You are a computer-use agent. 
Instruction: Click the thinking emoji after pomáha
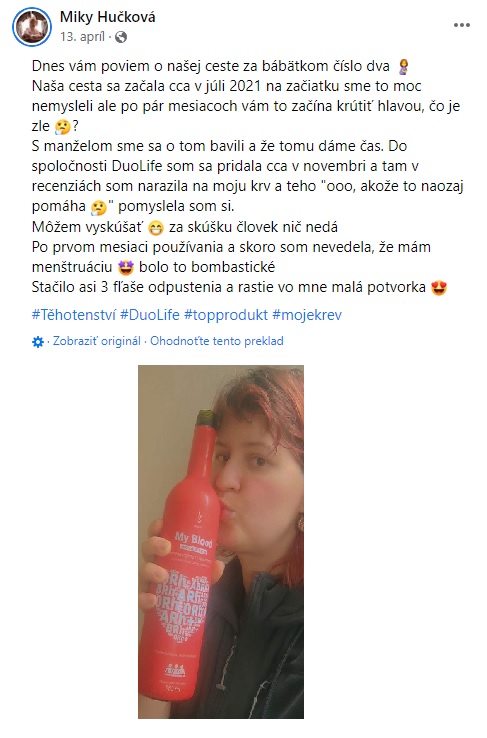pos(98,208)
